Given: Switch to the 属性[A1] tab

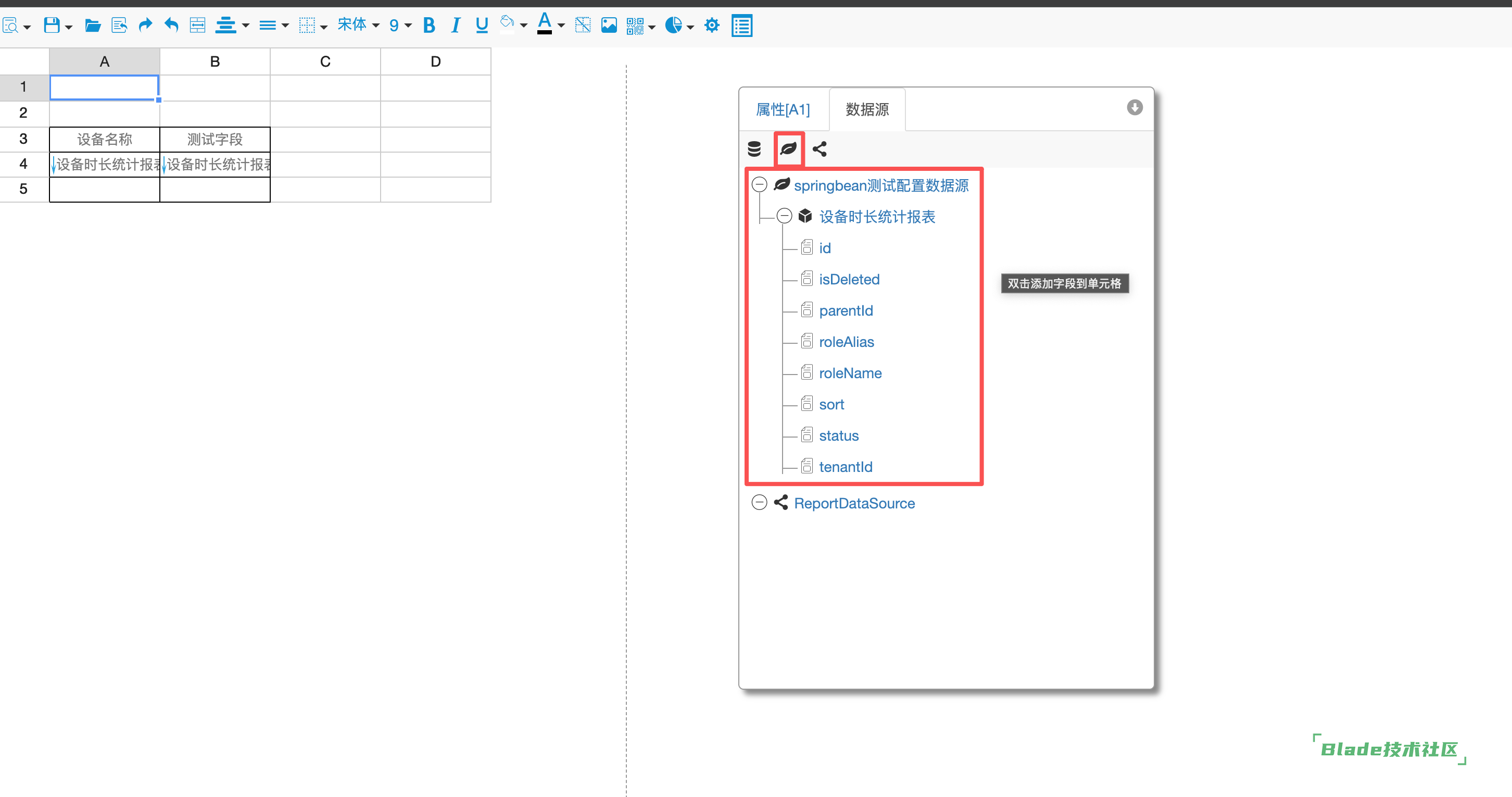Looking at the screenshot, I should pos(783,109).
